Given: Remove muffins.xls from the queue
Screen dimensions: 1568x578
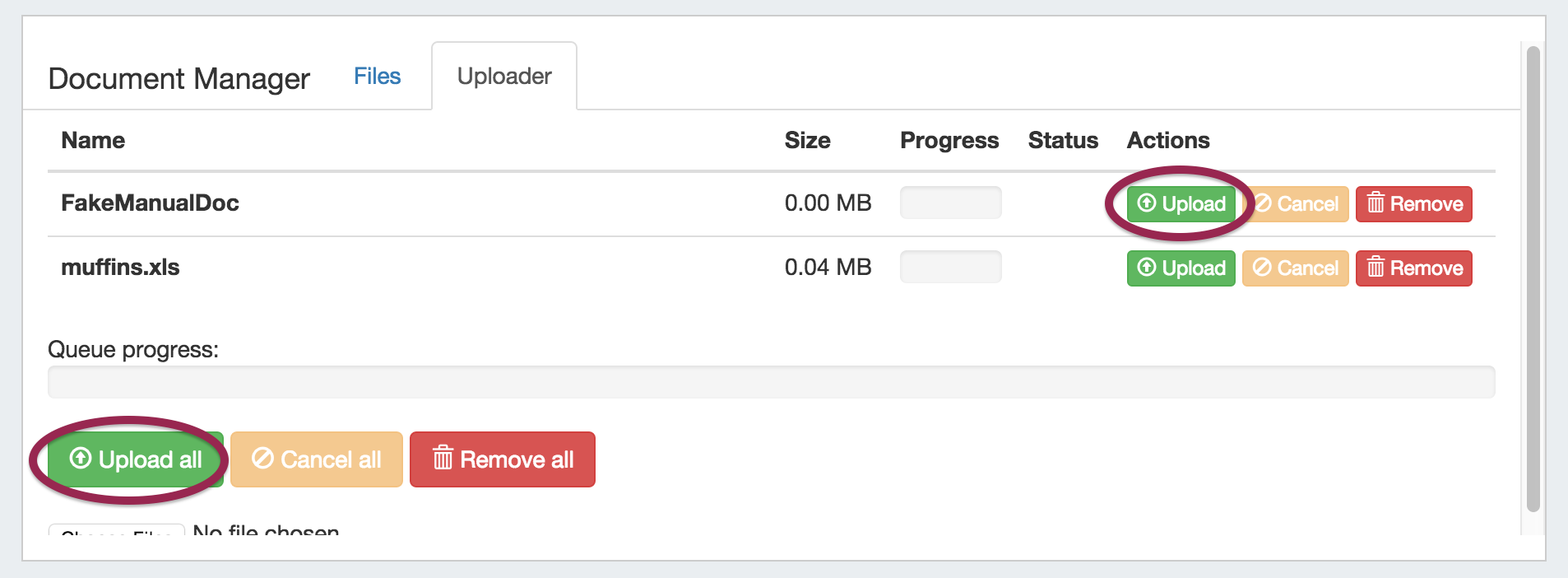Looking at the screenshot, I should tap(1413, 268).
